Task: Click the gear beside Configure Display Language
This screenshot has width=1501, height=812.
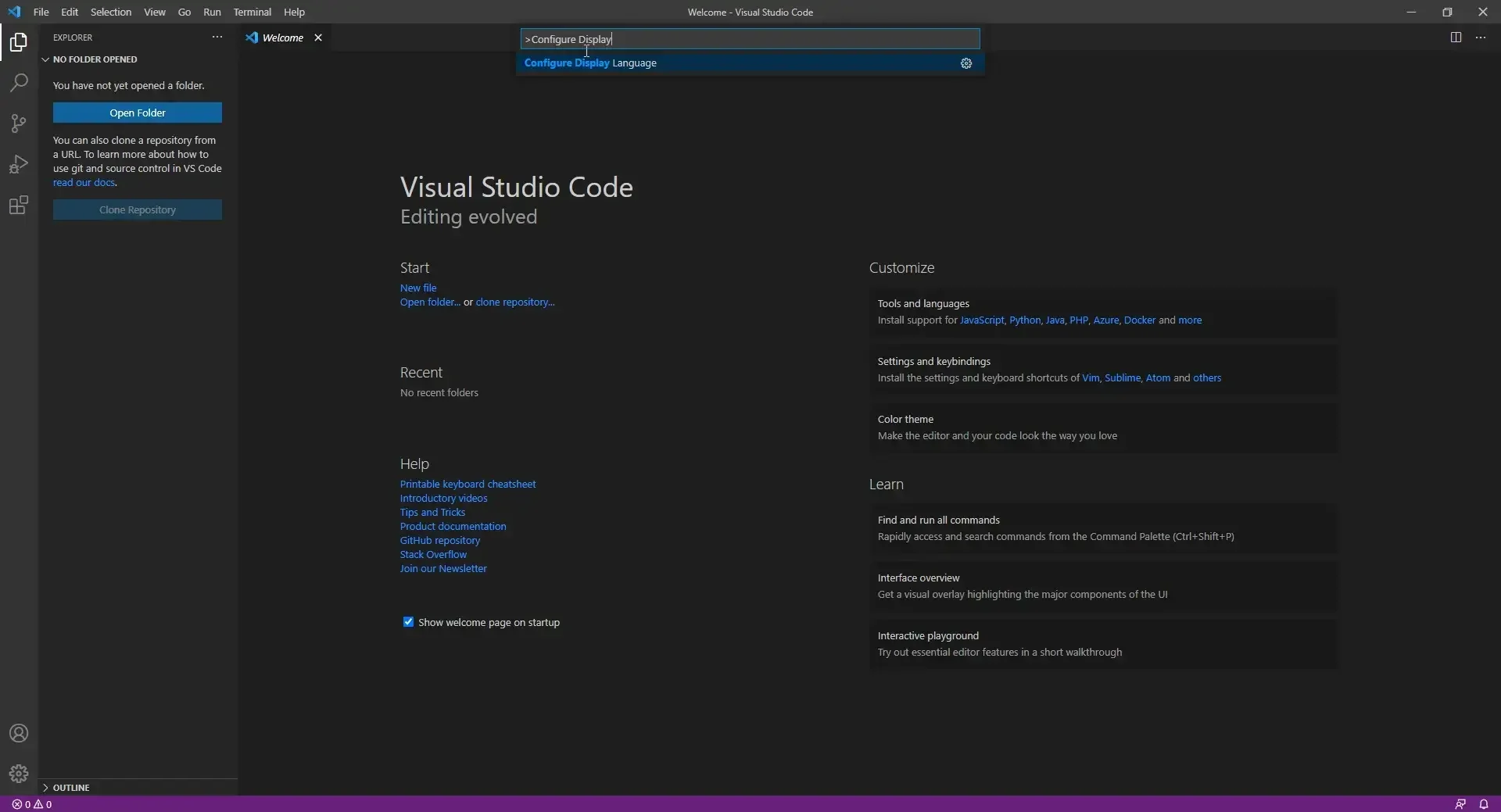Action: click(x=966, y=63)
